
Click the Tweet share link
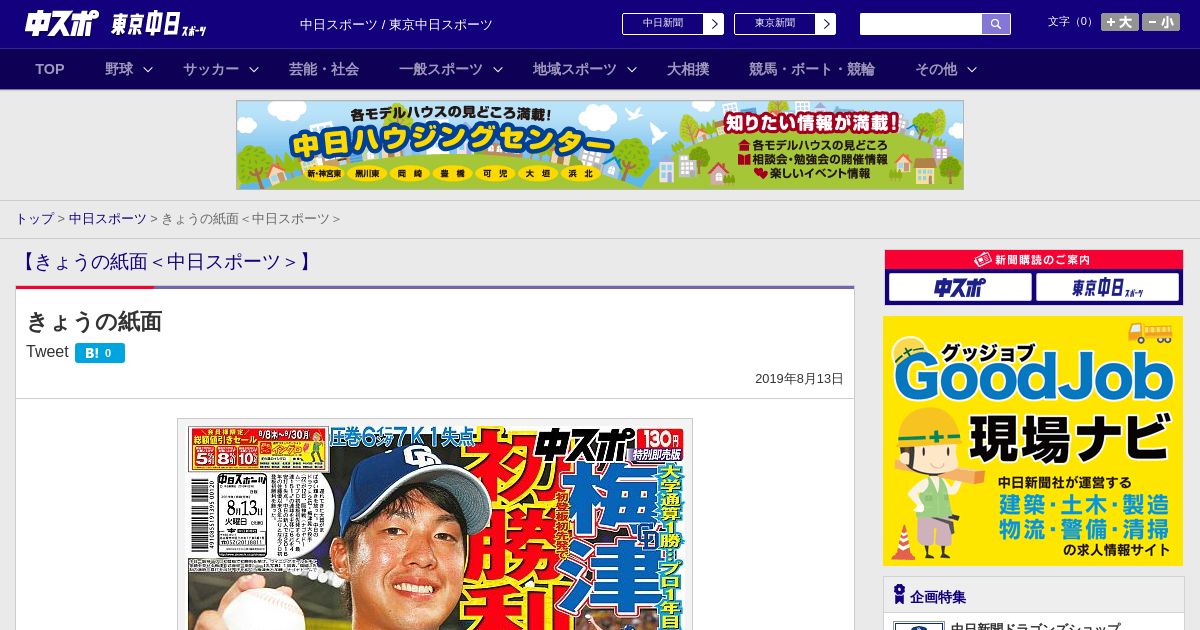47,352
